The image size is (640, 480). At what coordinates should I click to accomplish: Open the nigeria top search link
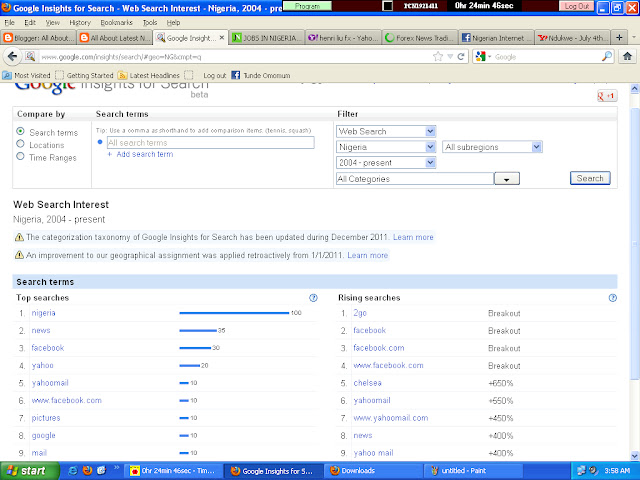[43, 313]
